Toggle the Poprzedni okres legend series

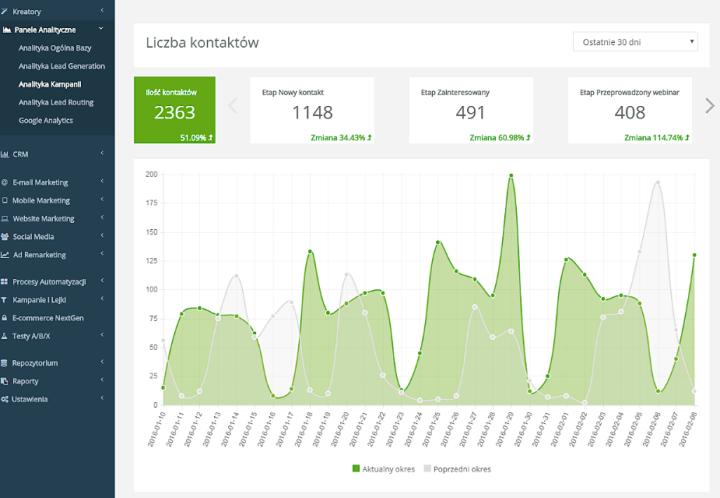[457, 468]
